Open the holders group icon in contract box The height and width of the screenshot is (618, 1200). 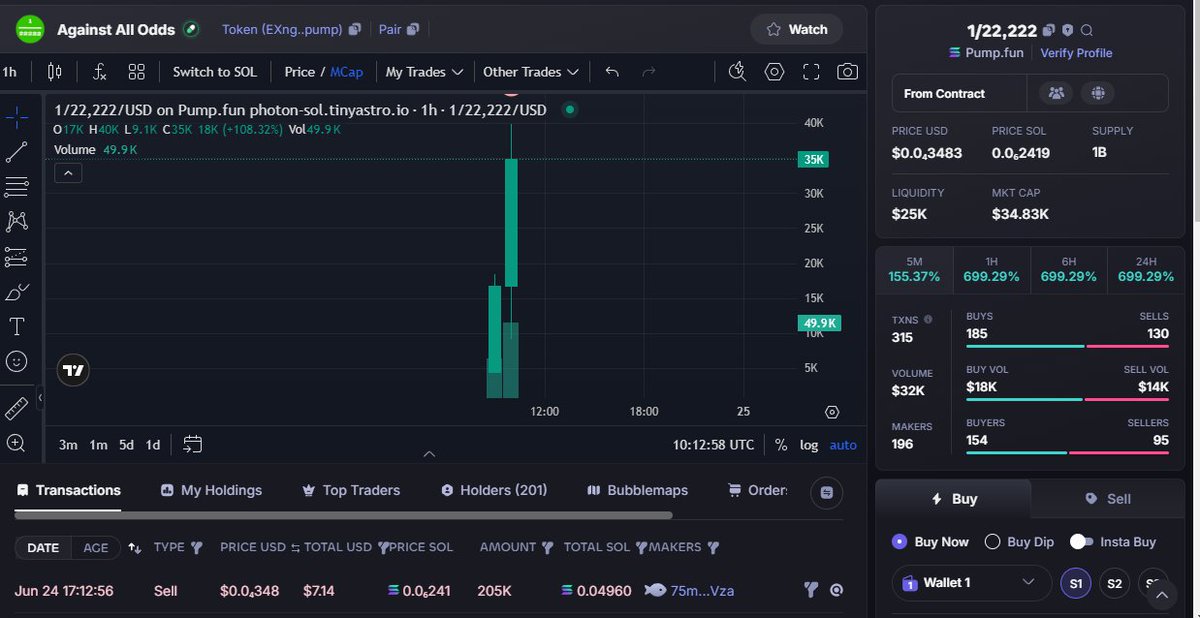coord(1055,93)
